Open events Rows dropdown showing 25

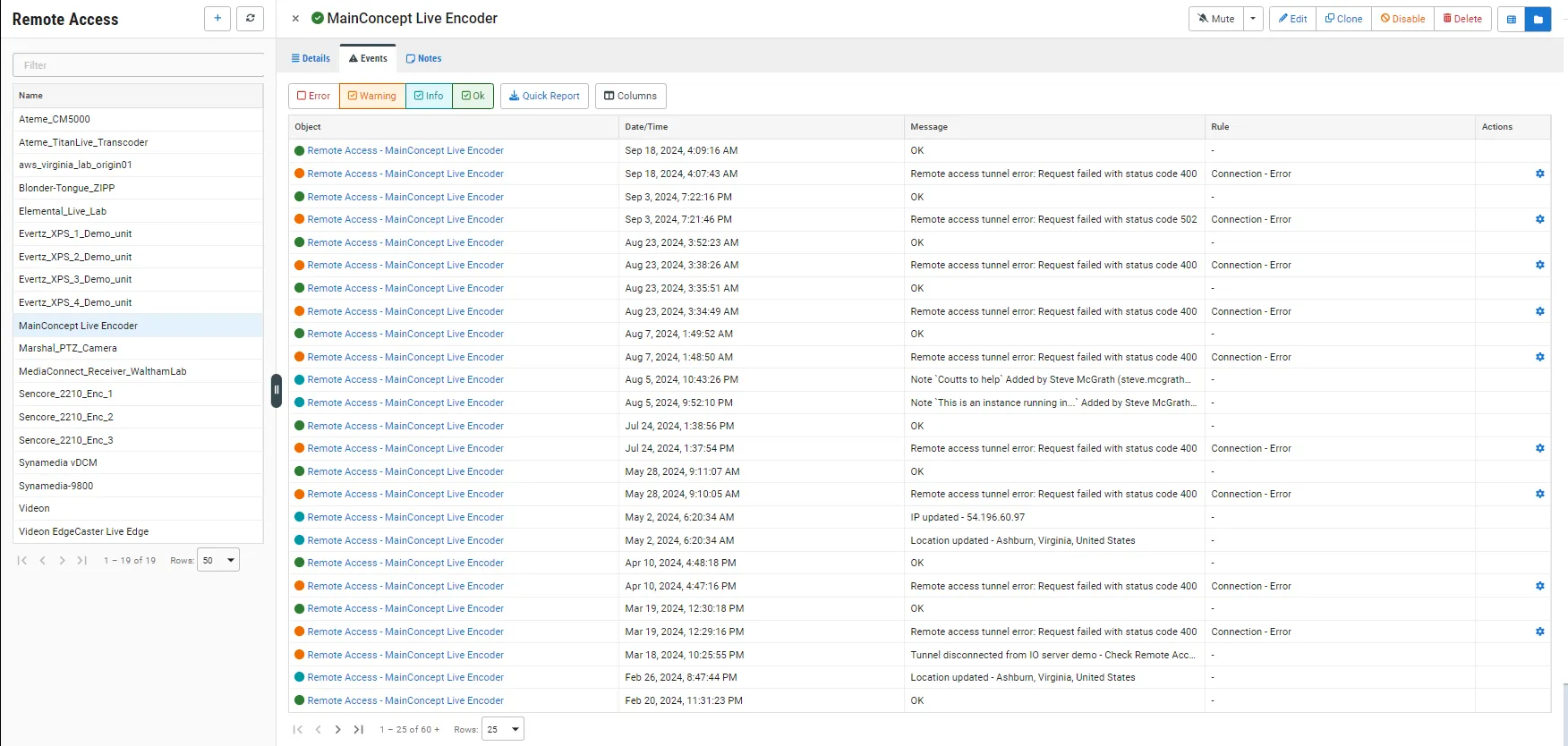[503, 730]
